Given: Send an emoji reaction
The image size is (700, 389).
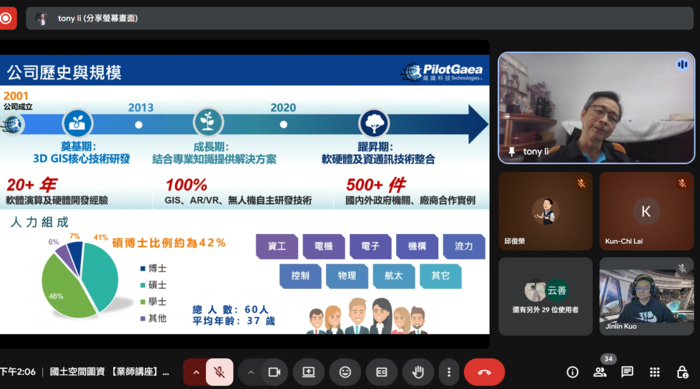Looking at the screenshot, I should point(345,372).
